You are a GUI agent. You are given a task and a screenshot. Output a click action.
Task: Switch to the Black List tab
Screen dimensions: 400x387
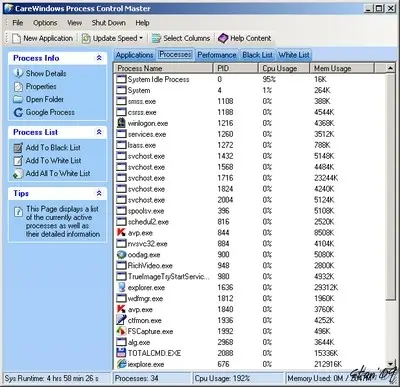[257, 55]
